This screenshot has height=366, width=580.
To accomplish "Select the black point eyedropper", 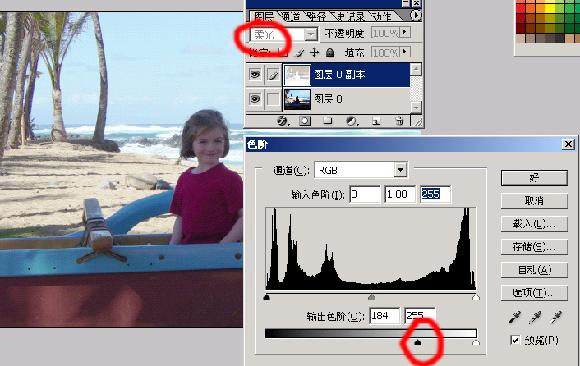I will 514,317.
